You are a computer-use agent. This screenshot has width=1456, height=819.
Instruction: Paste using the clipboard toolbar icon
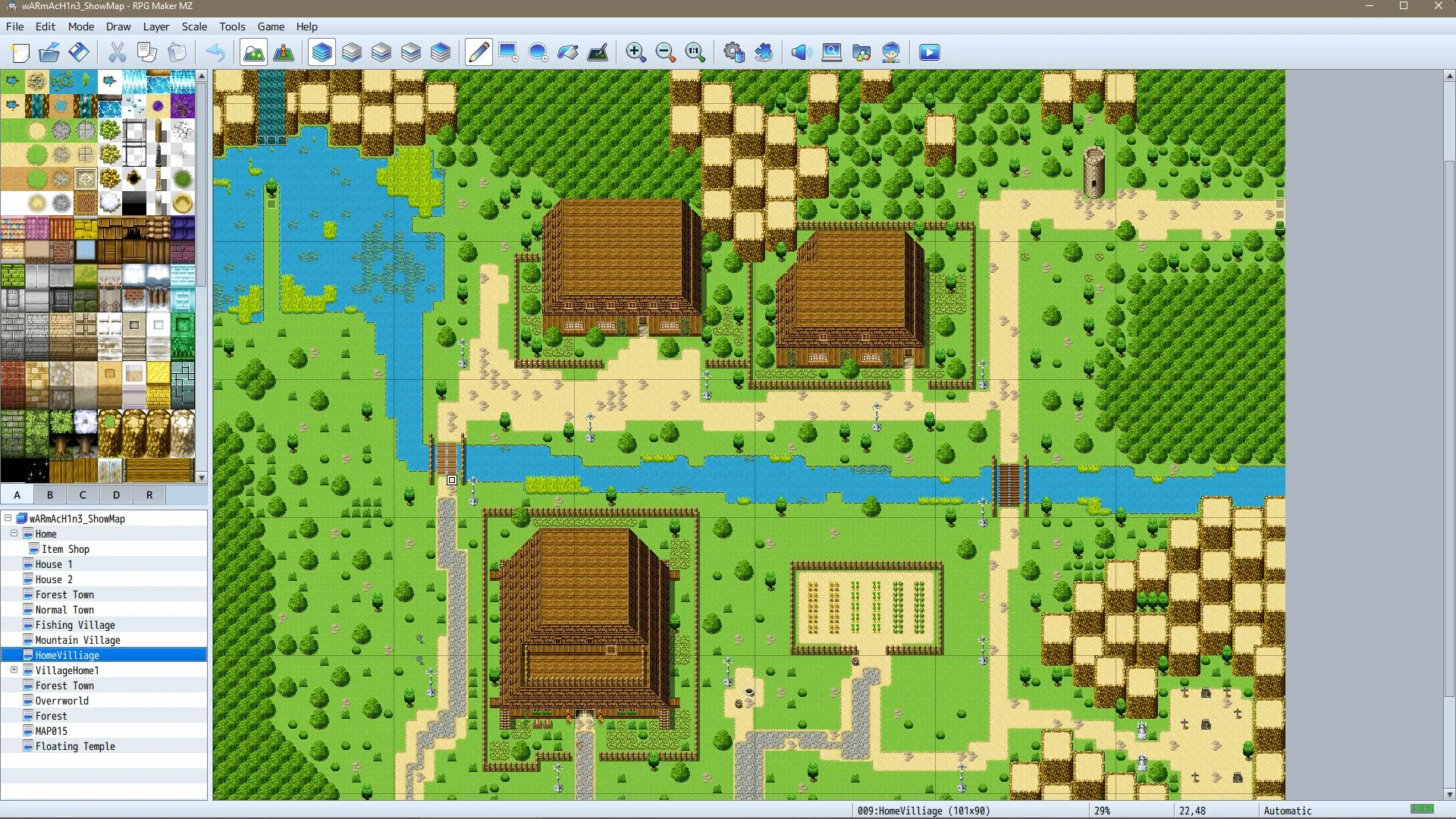coord(177,52)
